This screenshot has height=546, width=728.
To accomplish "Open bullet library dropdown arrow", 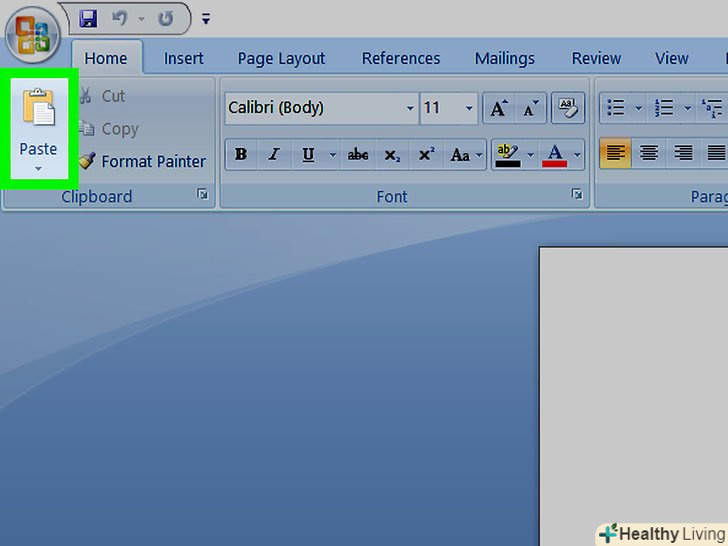I will pos(639,108).
